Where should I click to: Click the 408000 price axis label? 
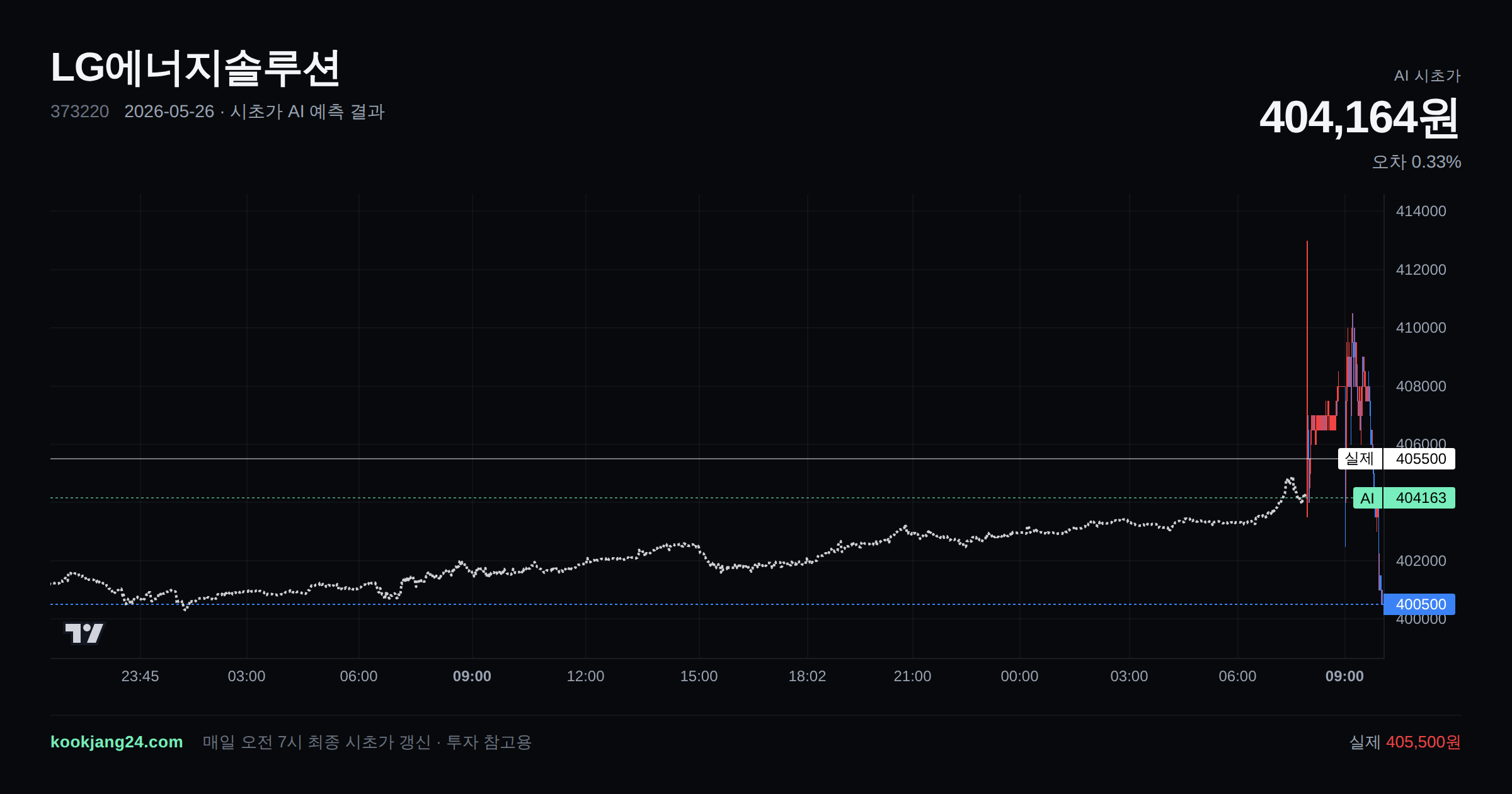(x=1421, y=386)
